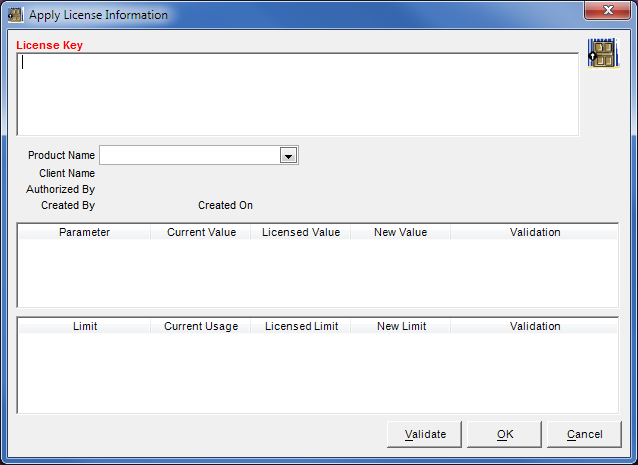Click the Parameter column header
The image size is (638, 465).
point(84,232)
